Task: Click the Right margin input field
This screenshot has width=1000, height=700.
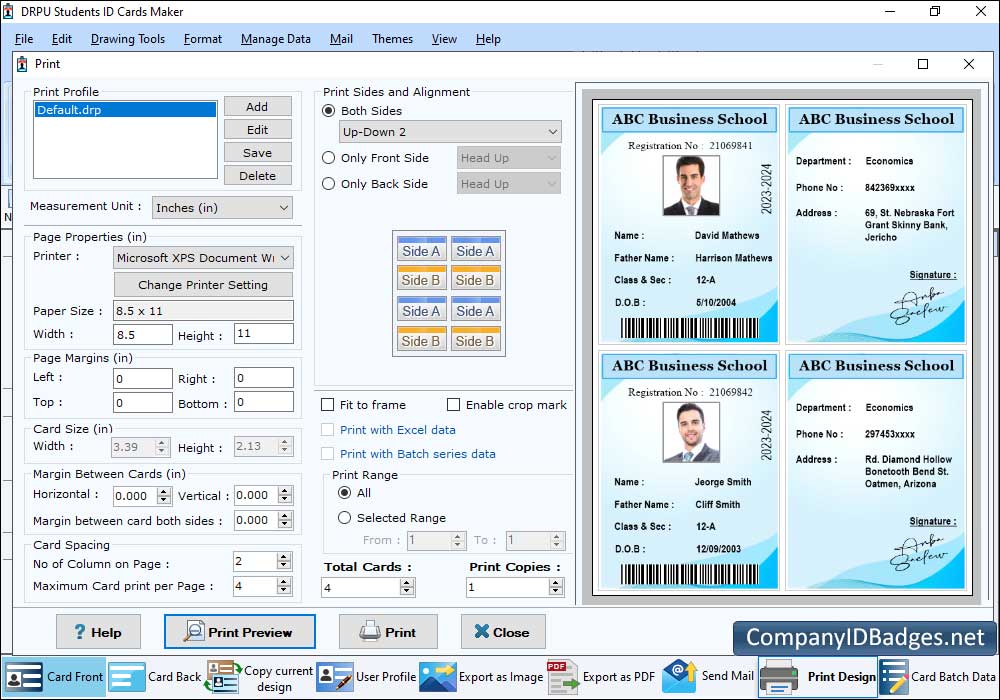Action: [x=264, y=377]
